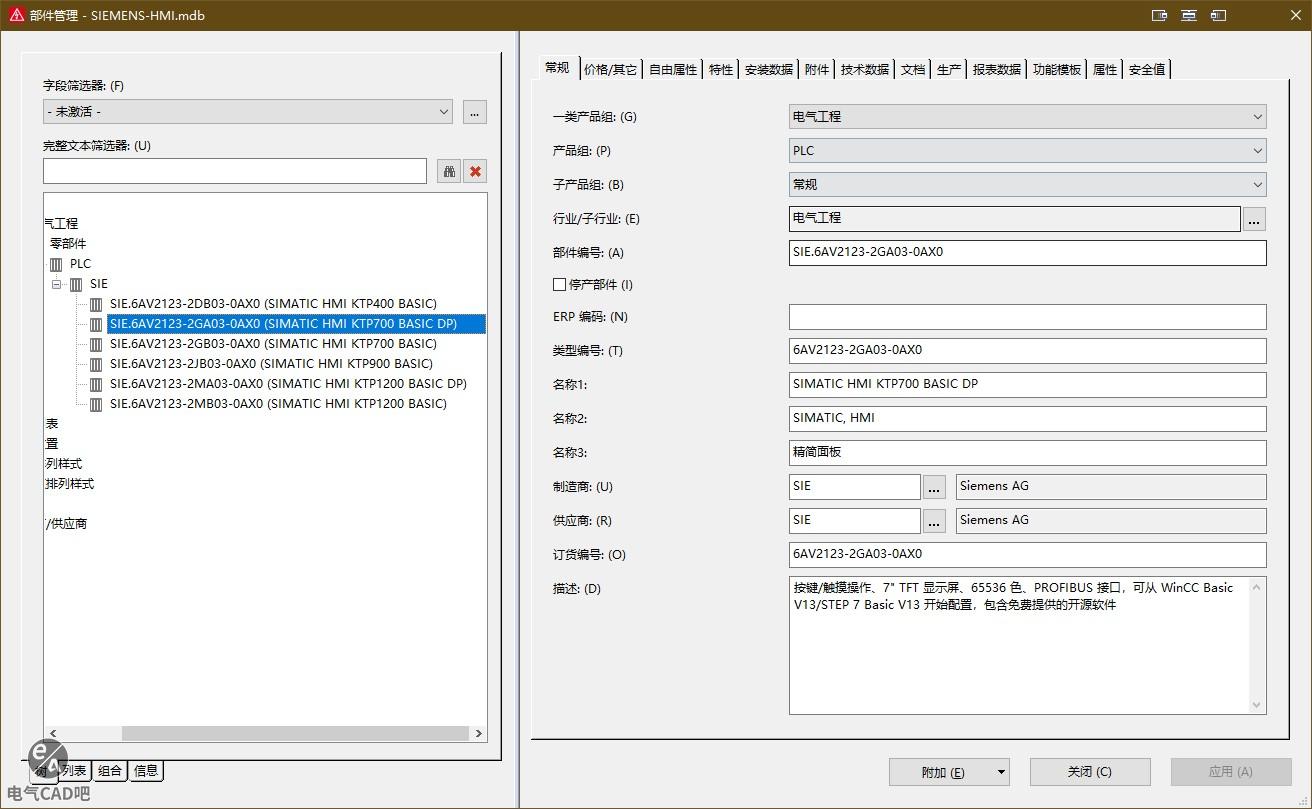
Task: Open the 字段筛选器 dropdown
Action: click(x=444, y=112)
